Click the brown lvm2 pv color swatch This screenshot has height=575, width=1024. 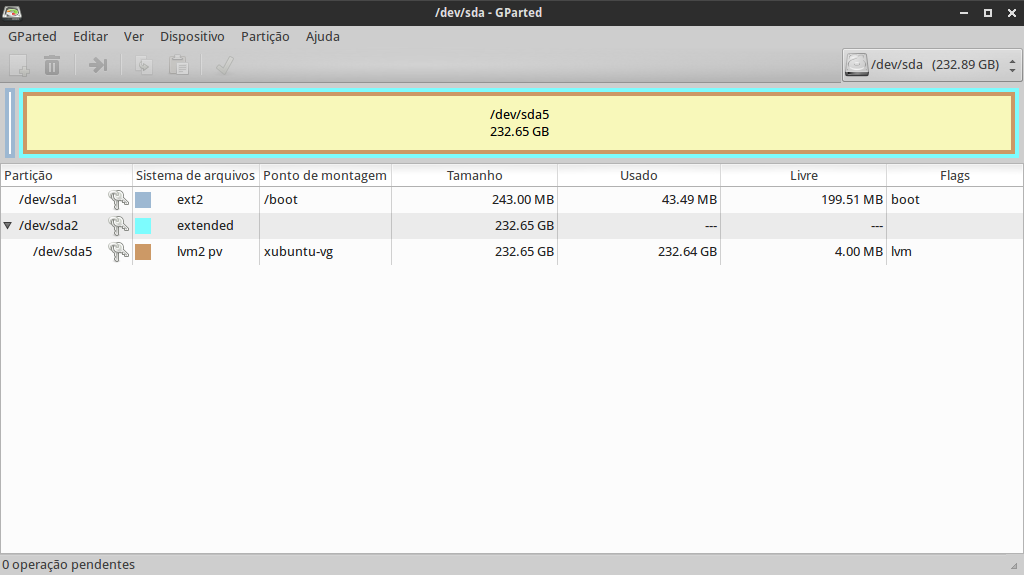(143, 252)
